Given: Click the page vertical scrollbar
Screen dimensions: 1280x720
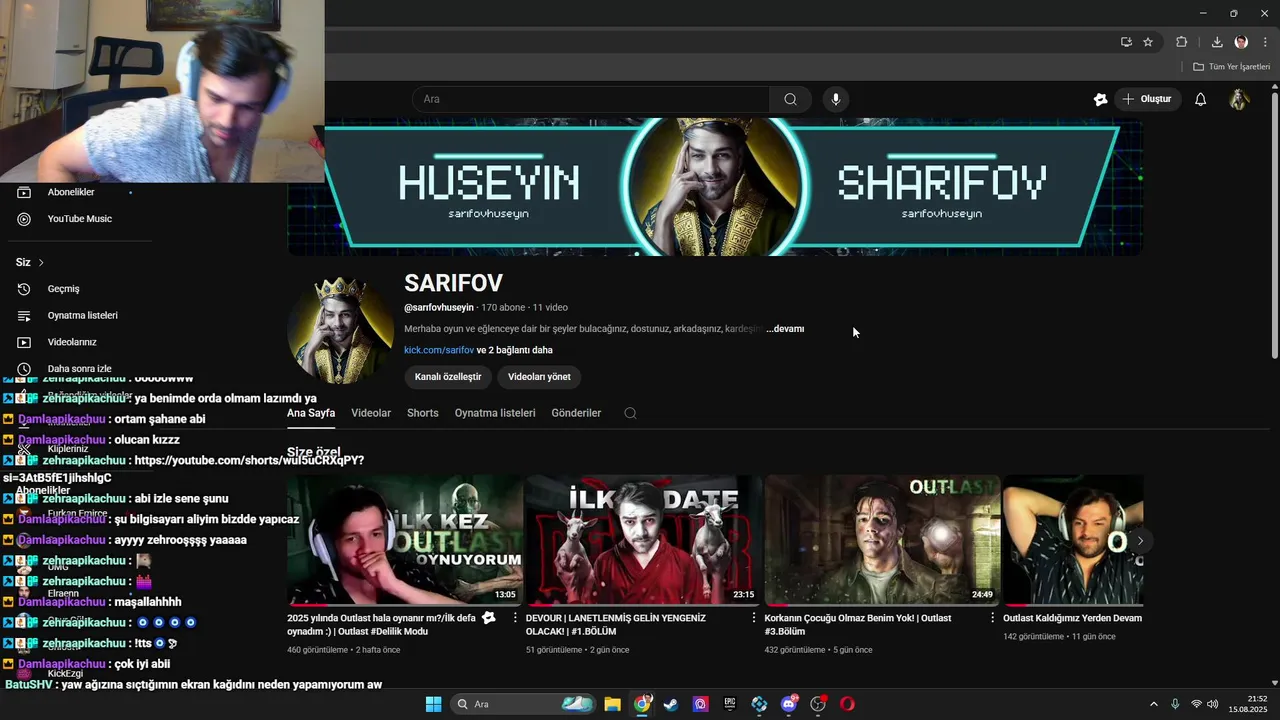Looking at the screenshot, I should pos(1274,225).
